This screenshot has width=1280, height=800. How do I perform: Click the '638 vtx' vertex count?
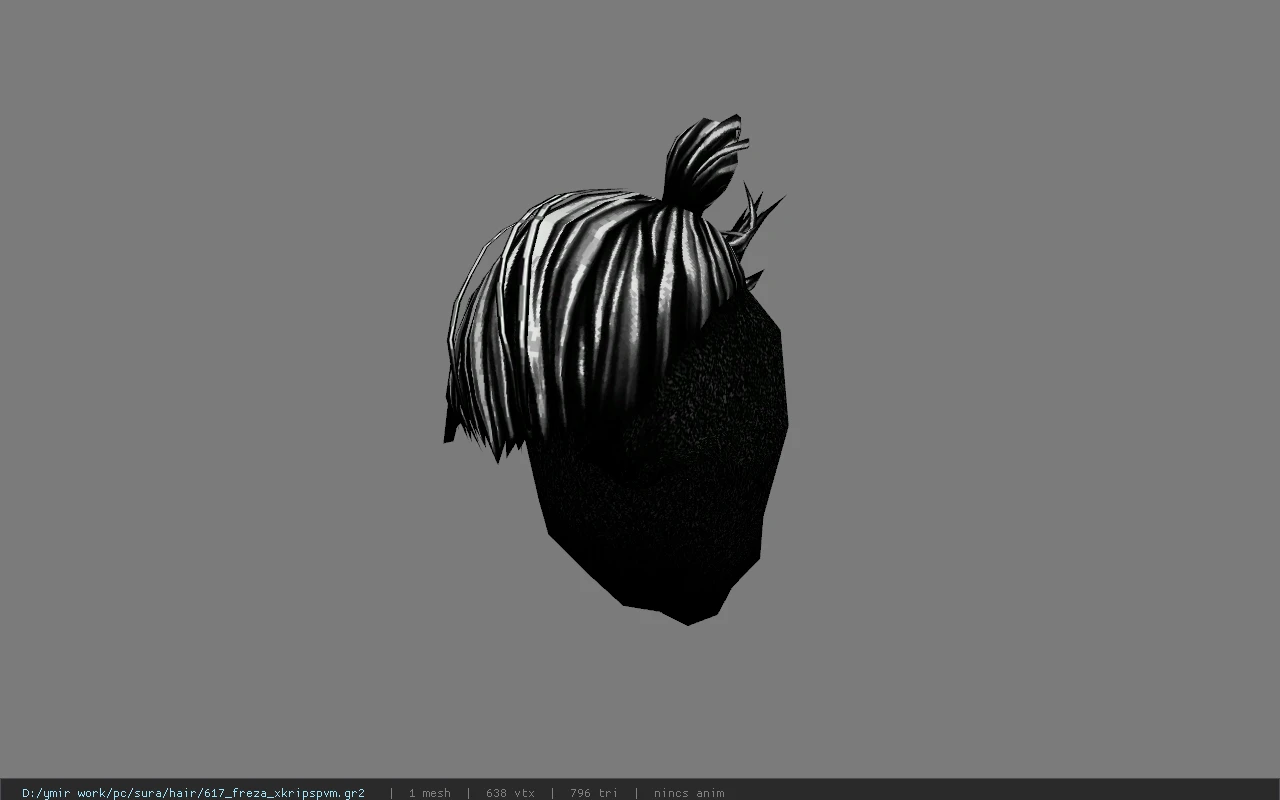coord(510,793)
